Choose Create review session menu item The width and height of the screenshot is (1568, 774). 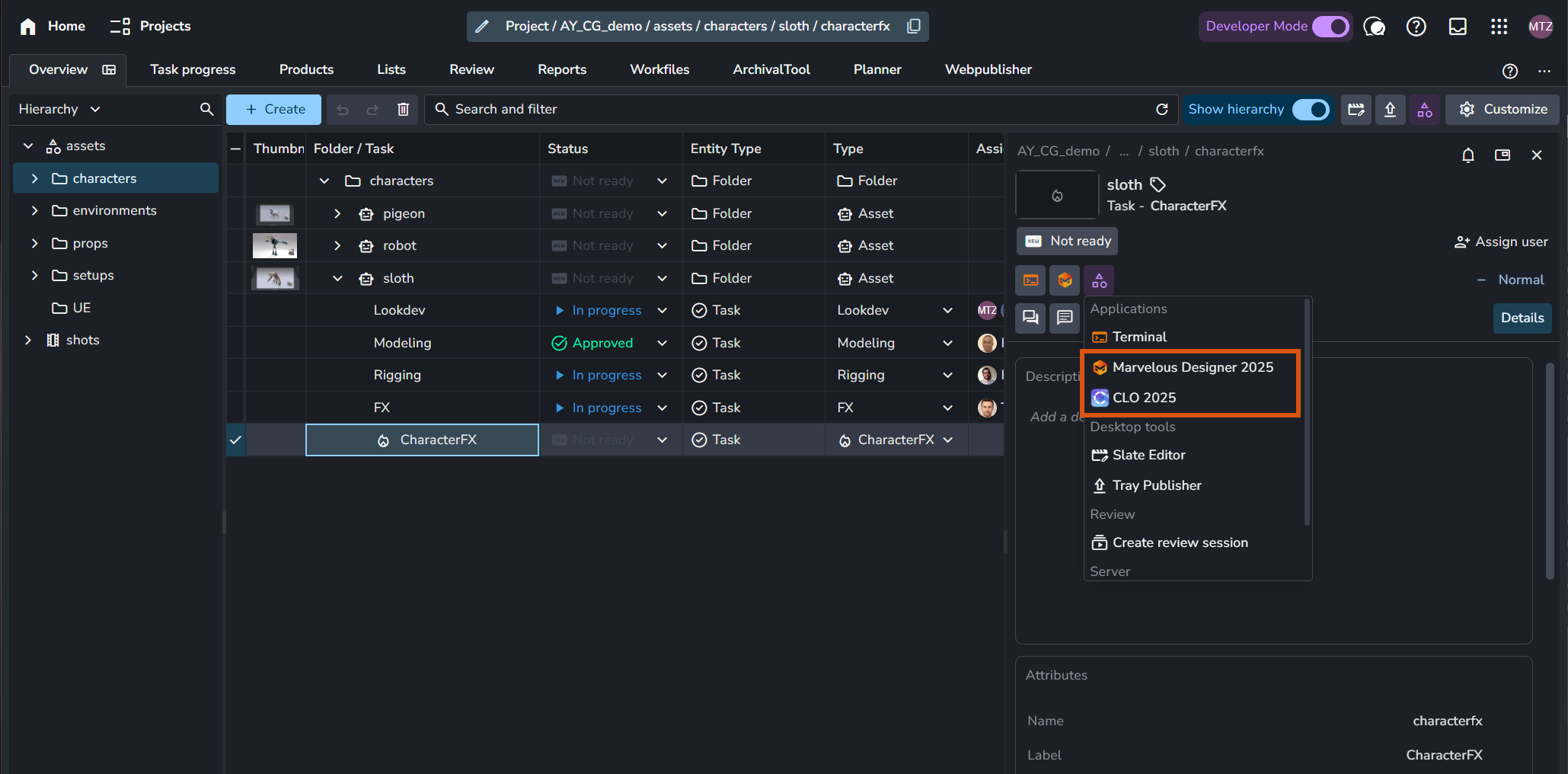tap(1194, 542)
